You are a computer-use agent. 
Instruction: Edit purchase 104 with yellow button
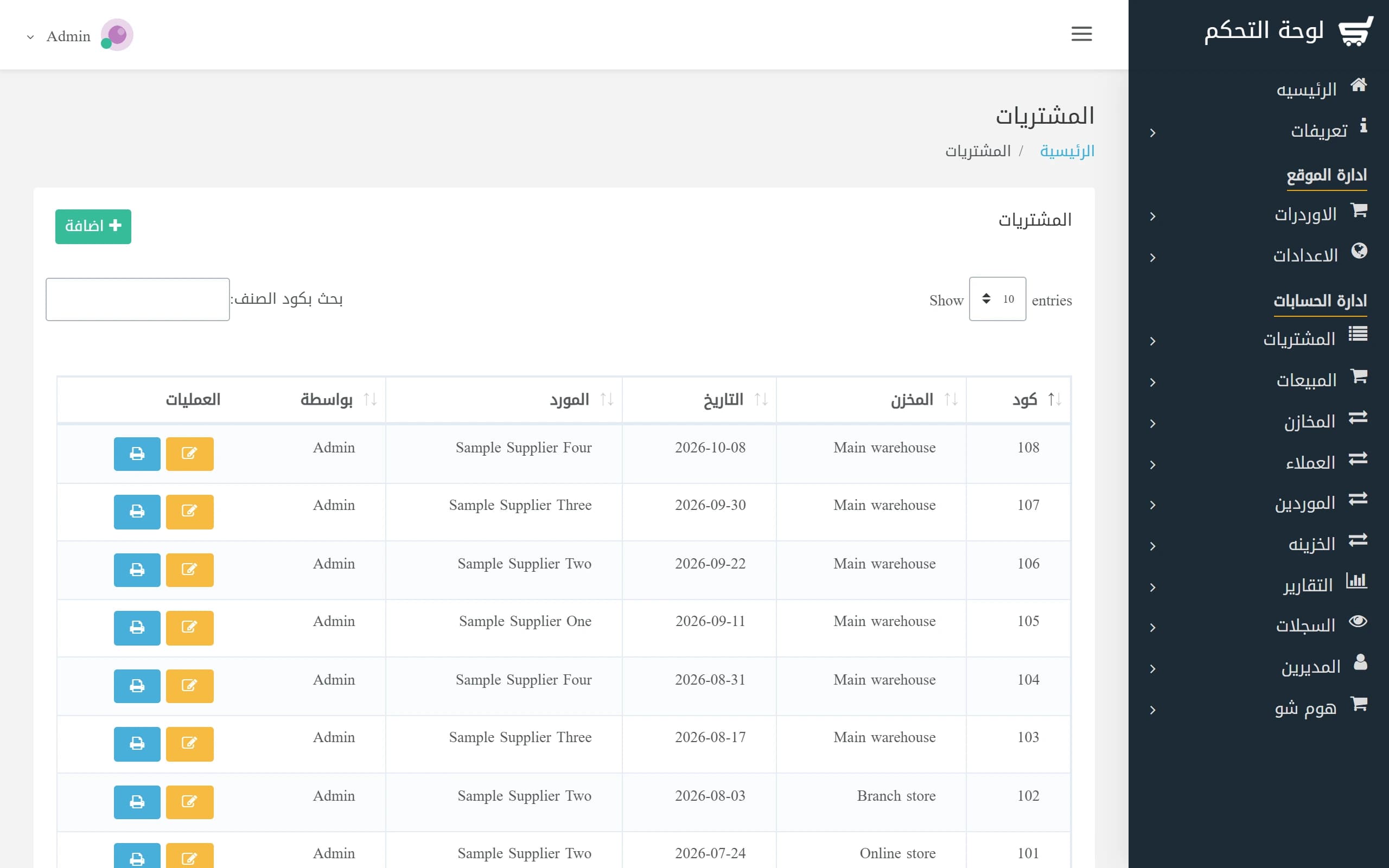(x=189, y=686)
